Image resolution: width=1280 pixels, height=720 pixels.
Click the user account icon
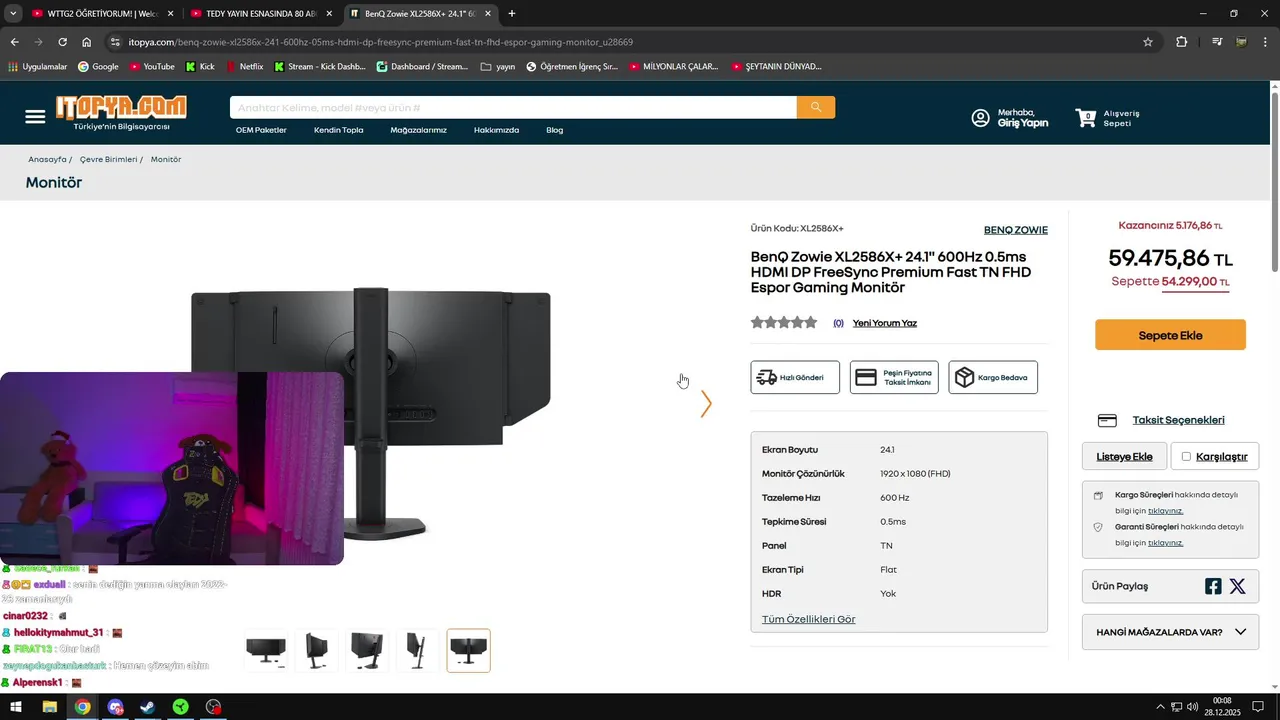click(x=981, y=118)
